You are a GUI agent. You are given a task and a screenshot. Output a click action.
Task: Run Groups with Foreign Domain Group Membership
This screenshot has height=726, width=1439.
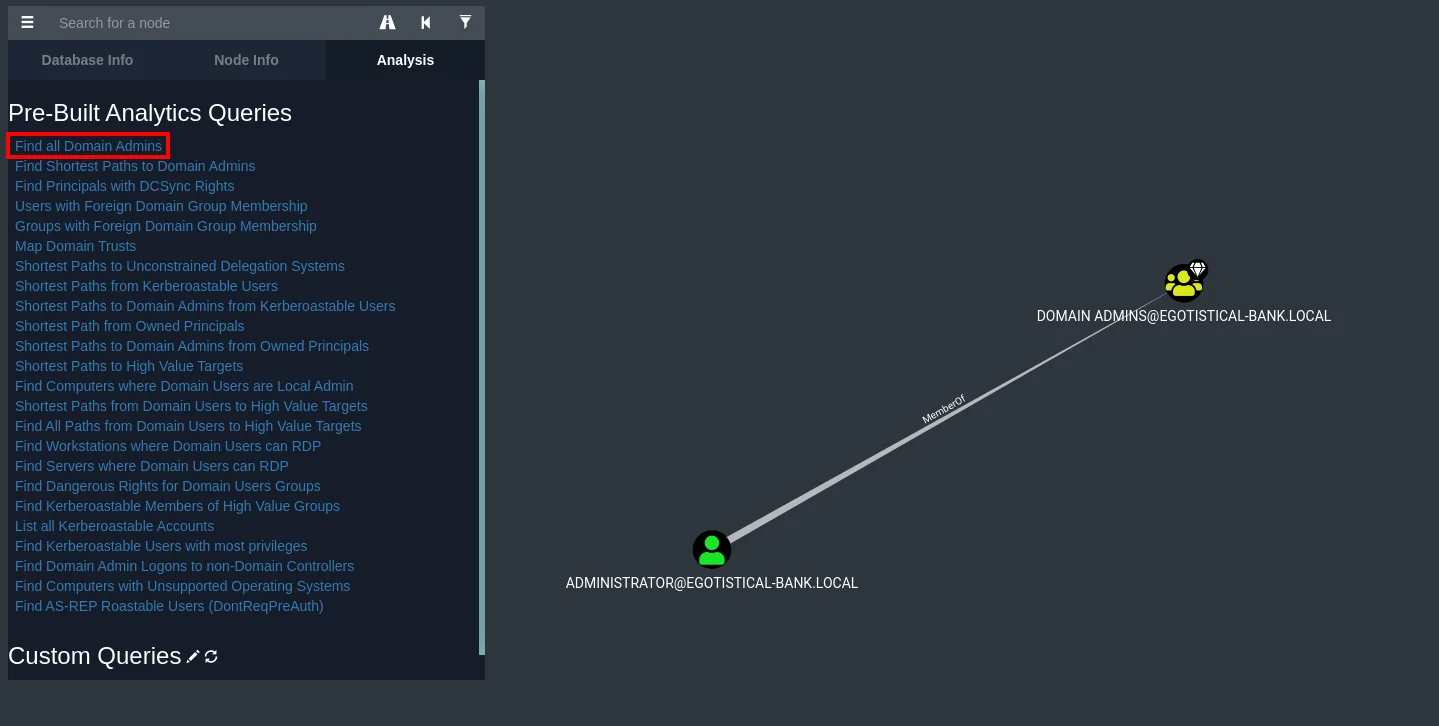166,226
